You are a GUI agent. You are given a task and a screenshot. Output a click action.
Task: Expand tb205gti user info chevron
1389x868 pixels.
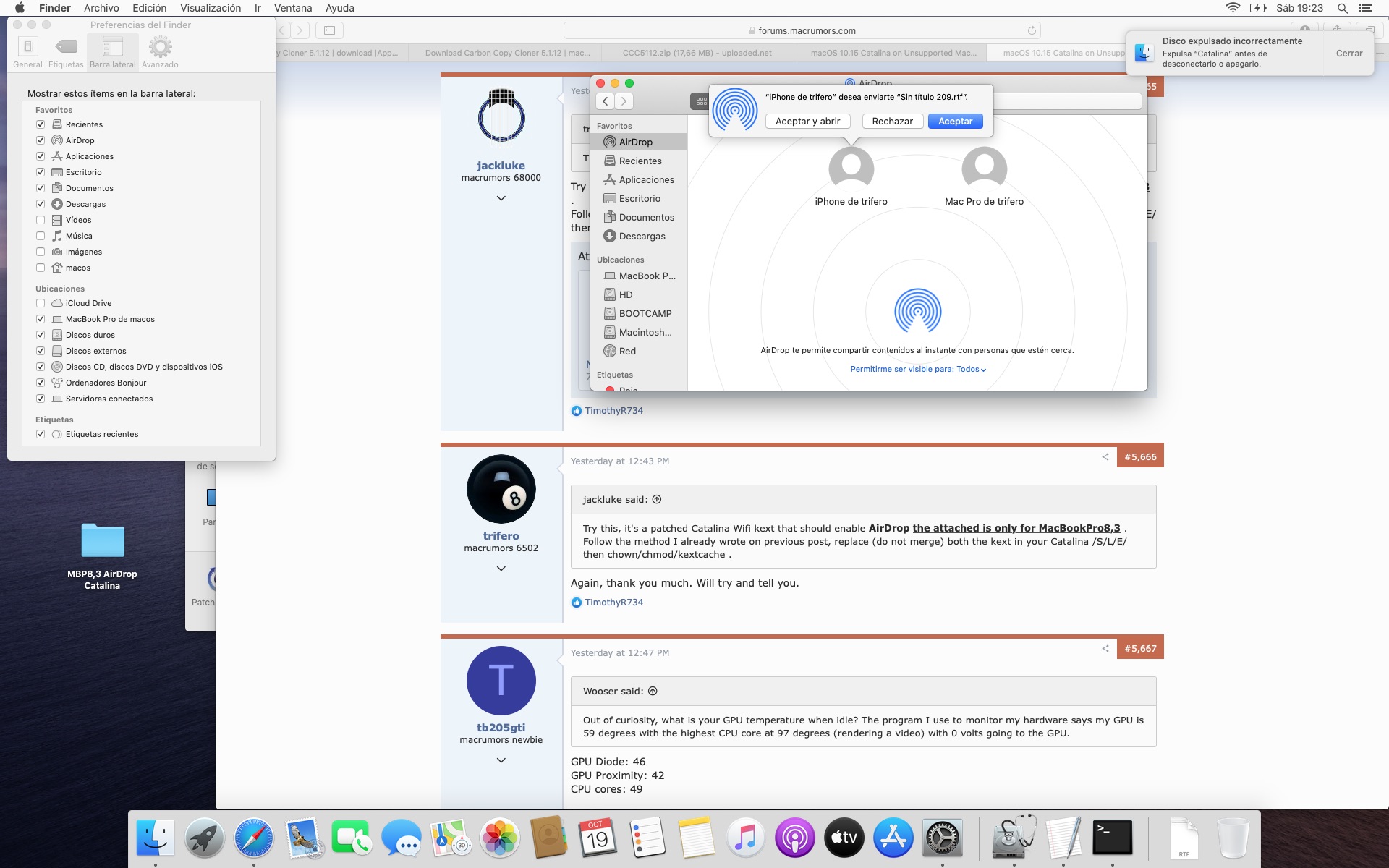point(501,760)
